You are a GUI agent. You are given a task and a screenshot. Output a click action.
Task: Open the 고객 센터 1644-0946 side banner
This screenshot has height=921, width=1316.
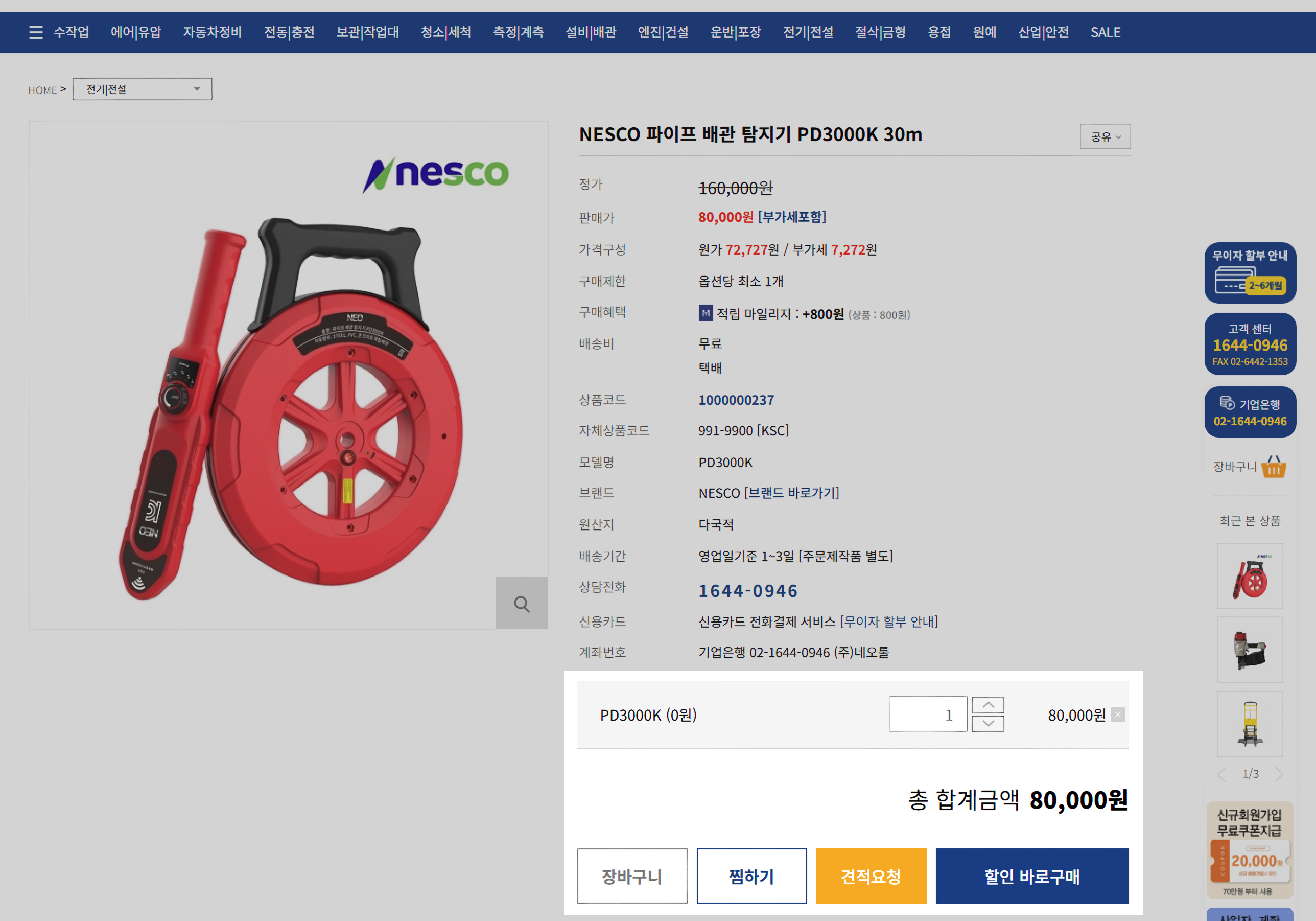pos(1250,344)
